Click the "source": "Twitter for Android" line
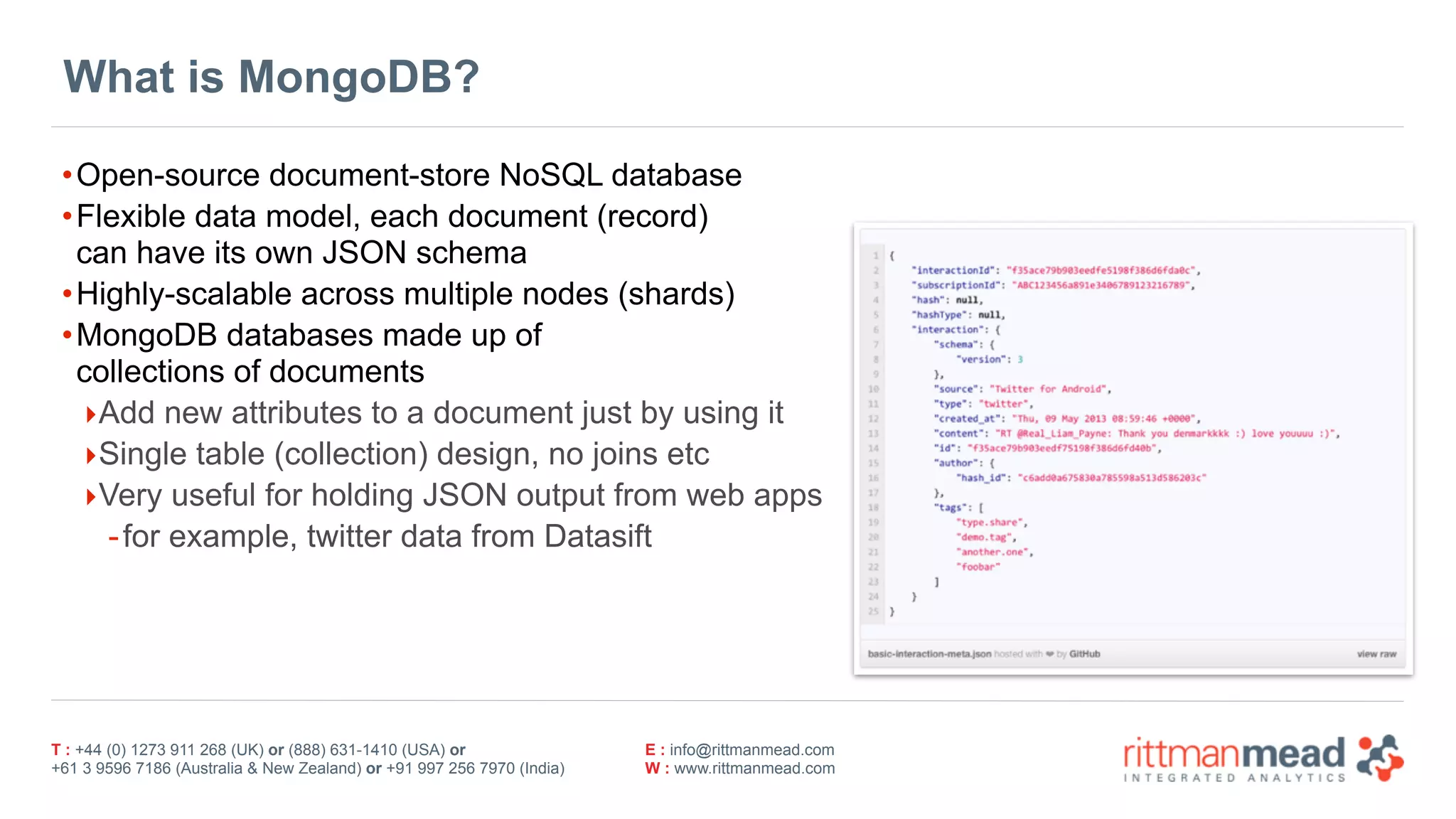 tap(1022, 389)
